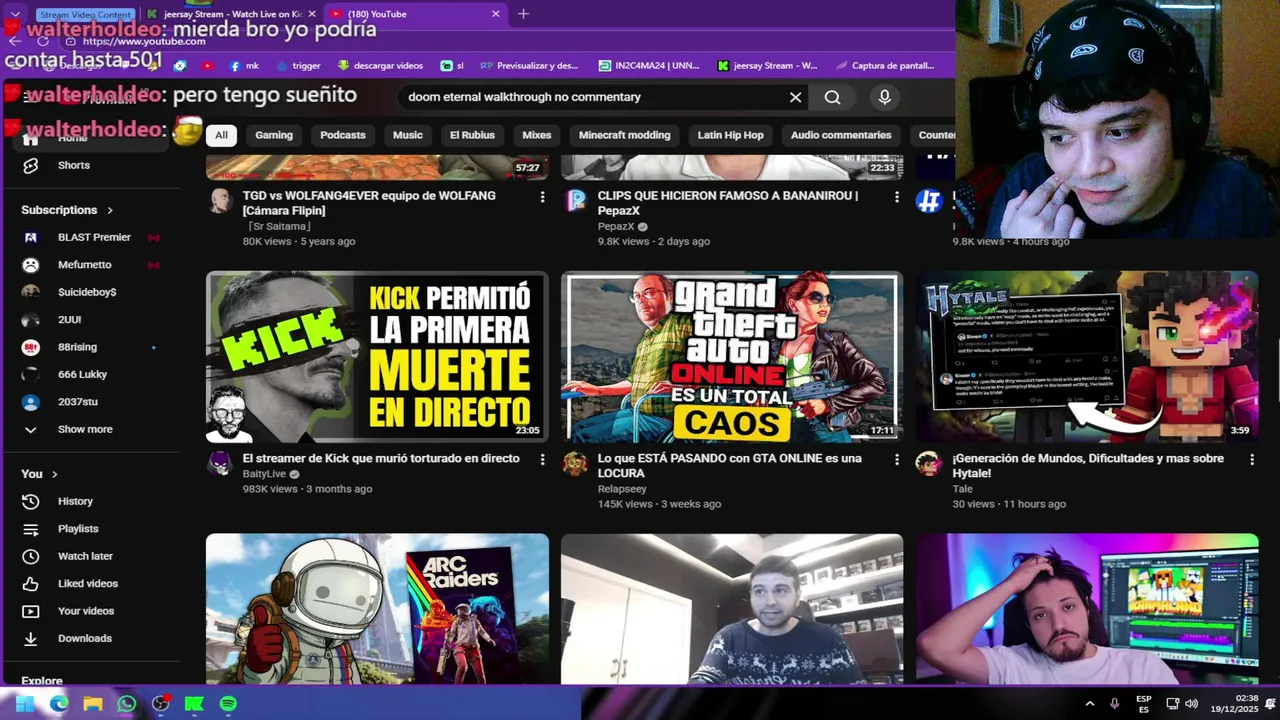Open three-dot menu for Hytale video
This screenshot has width=1280, height=720.
[x=1252, y=459]
